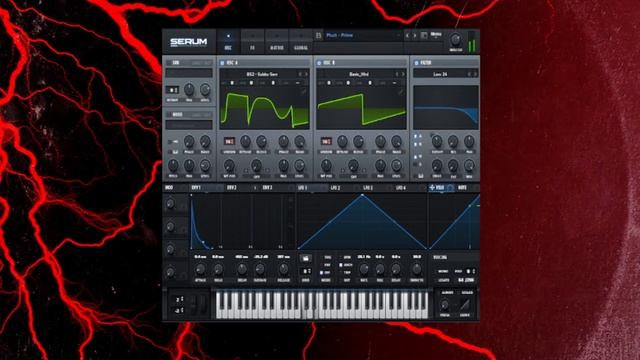Click the polyphony count field
Image resolution: width=640 pixels, height=360 pixels.
click(x=471, y=271)
